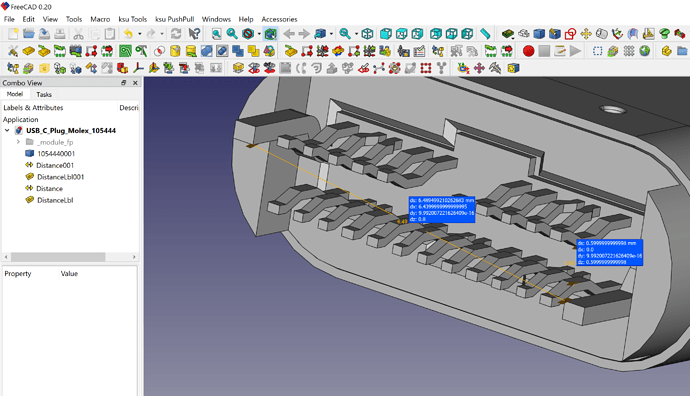
Task: Click the scissors Cut icon
Action: [78, 34]
